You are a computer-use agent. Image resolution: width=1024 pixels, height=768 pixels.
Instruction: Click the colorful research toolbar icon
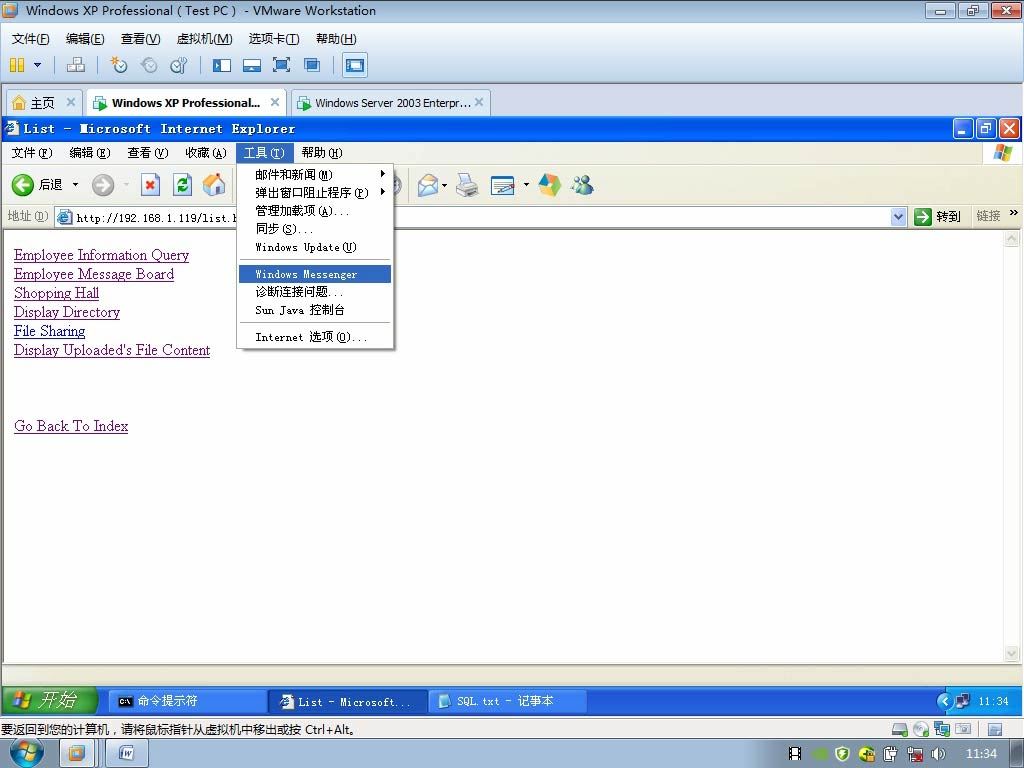[x=549, y=185]
